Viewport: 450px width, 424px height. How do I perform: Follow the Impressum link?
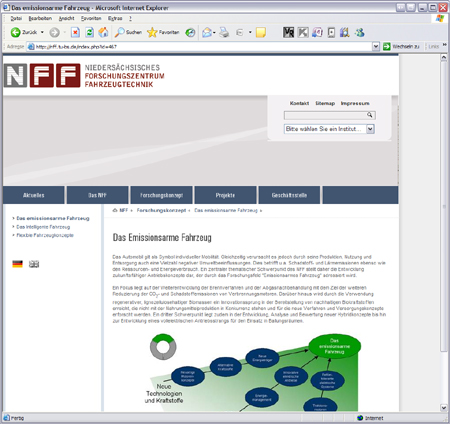[355, 103]
